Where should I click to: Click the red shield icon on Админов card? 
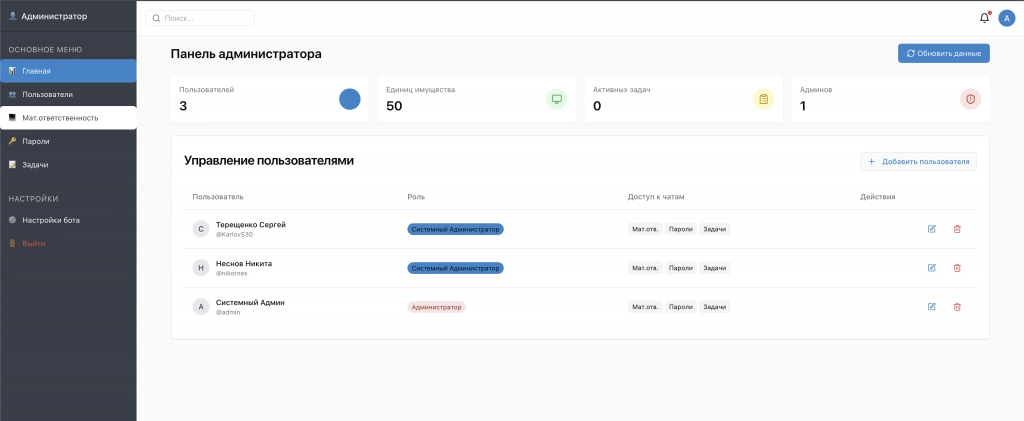coord(970,99)
